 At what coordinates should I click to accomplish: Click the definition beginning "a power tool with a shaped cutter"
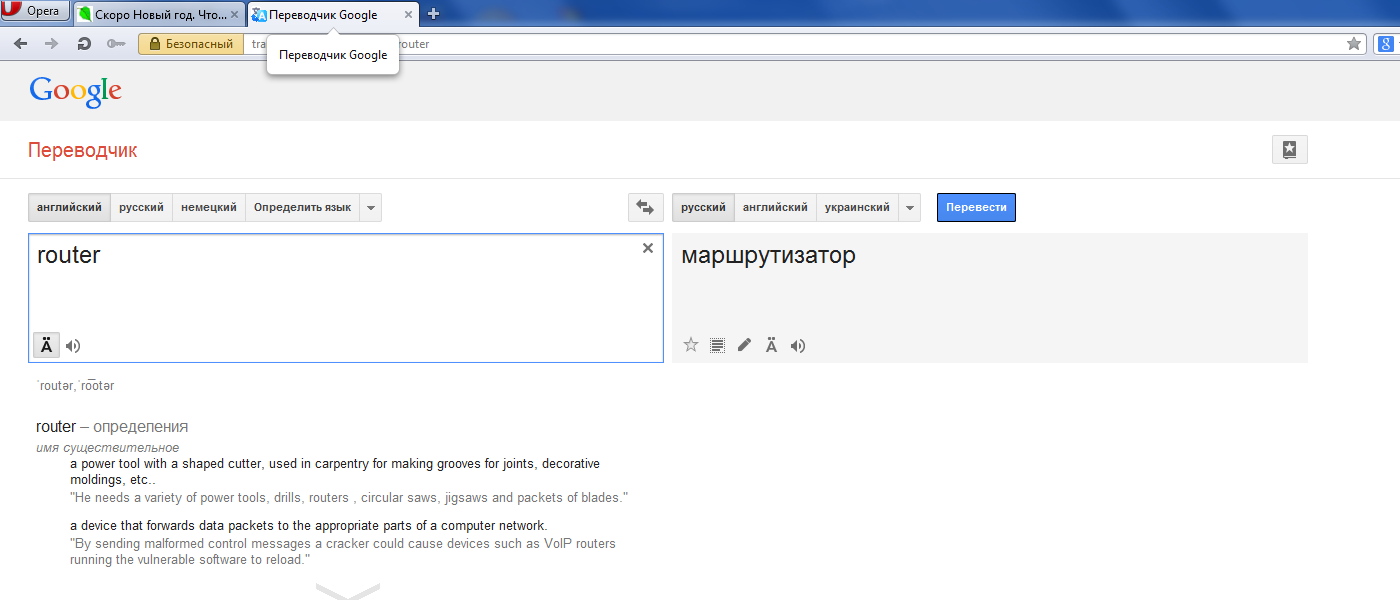(335, 472)
